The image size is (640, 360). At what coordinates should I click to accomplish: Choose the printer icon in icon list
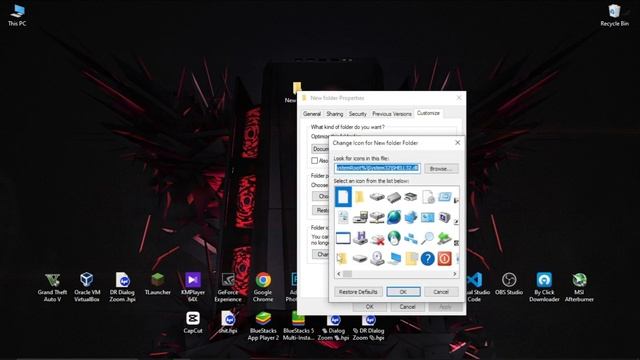point(411,197)
